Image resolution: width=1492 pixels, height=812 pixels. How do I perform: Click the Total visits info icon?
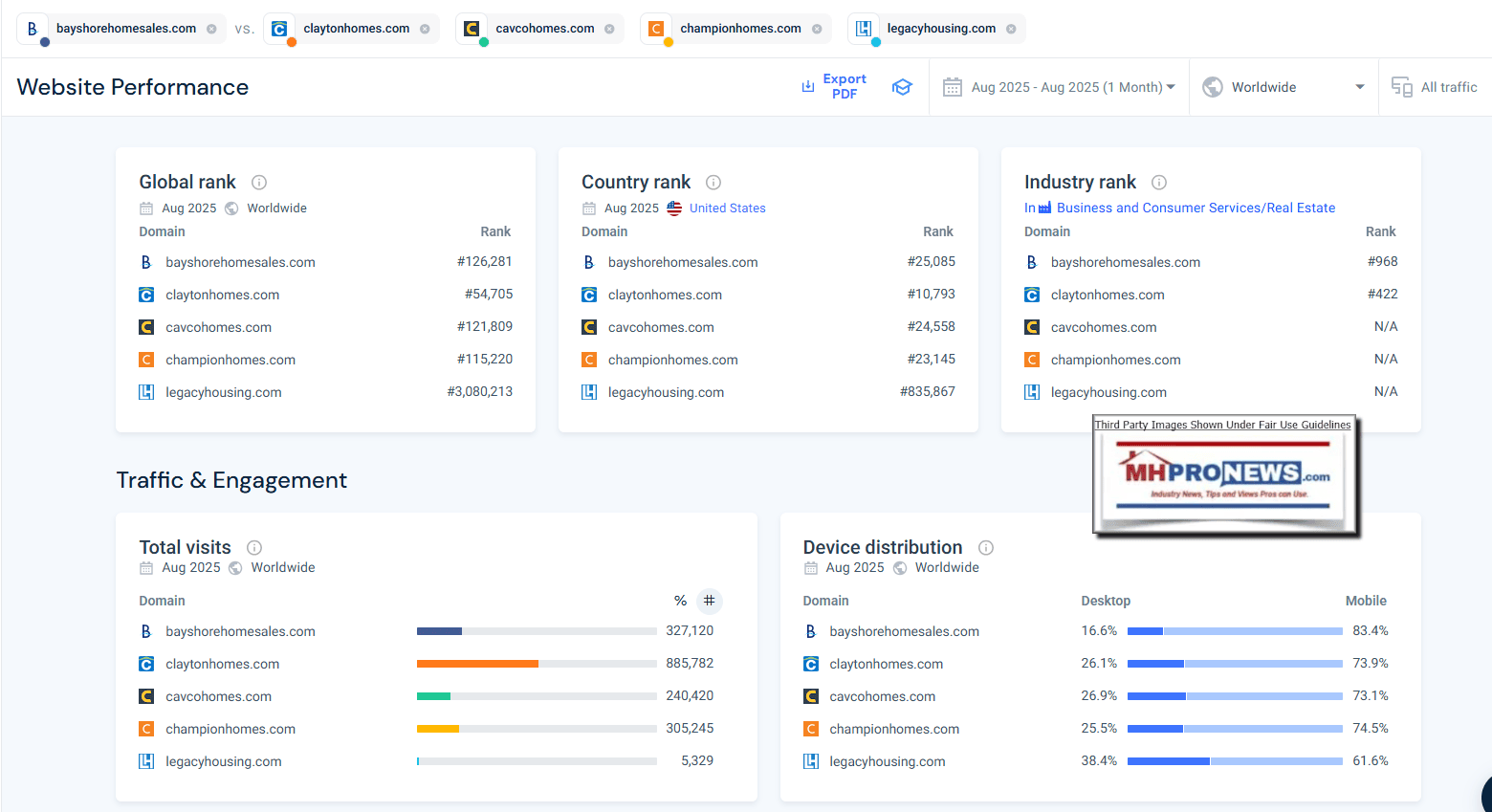(254, 548)
